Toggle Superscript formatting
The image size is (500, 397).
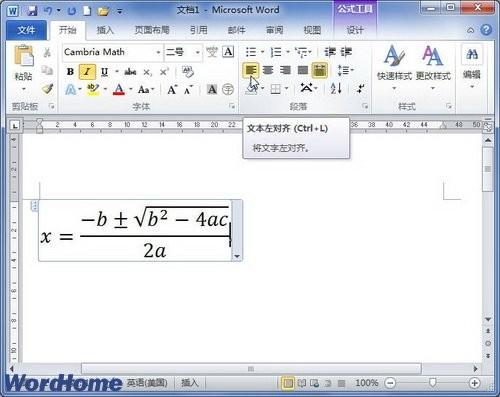pyautogui.click(x=164, y=72)
